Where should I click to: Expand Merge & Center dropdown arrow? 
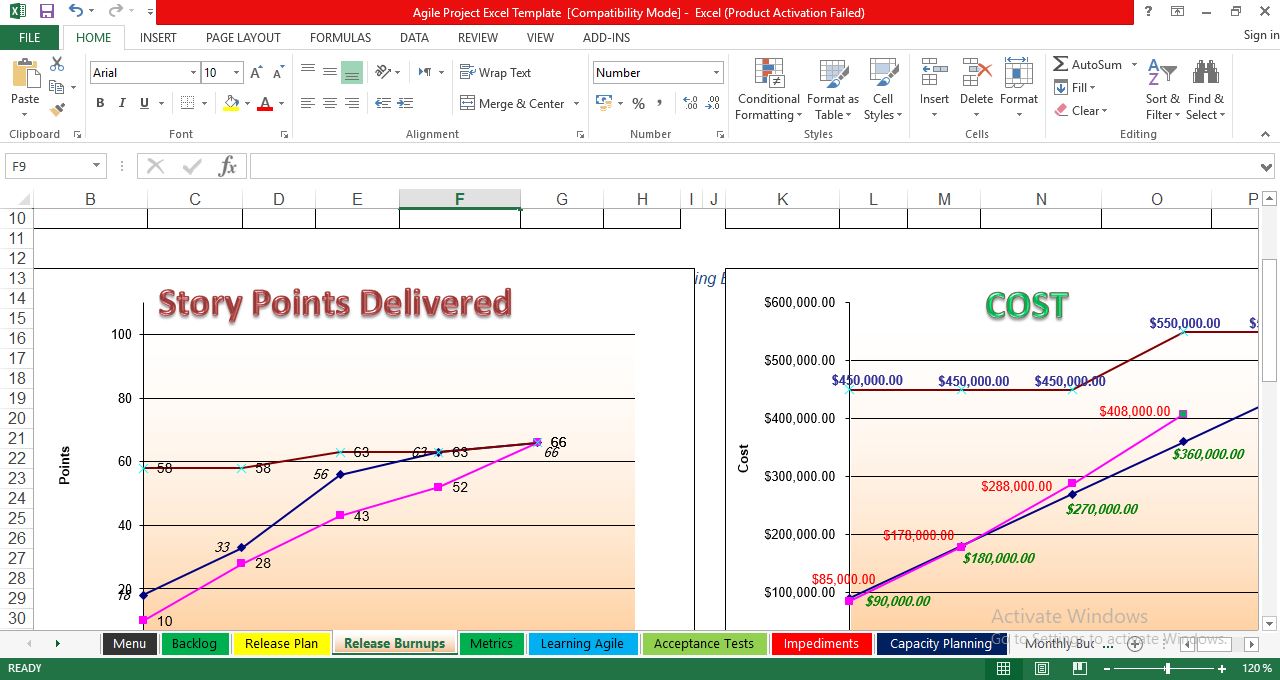pos(575,104)
